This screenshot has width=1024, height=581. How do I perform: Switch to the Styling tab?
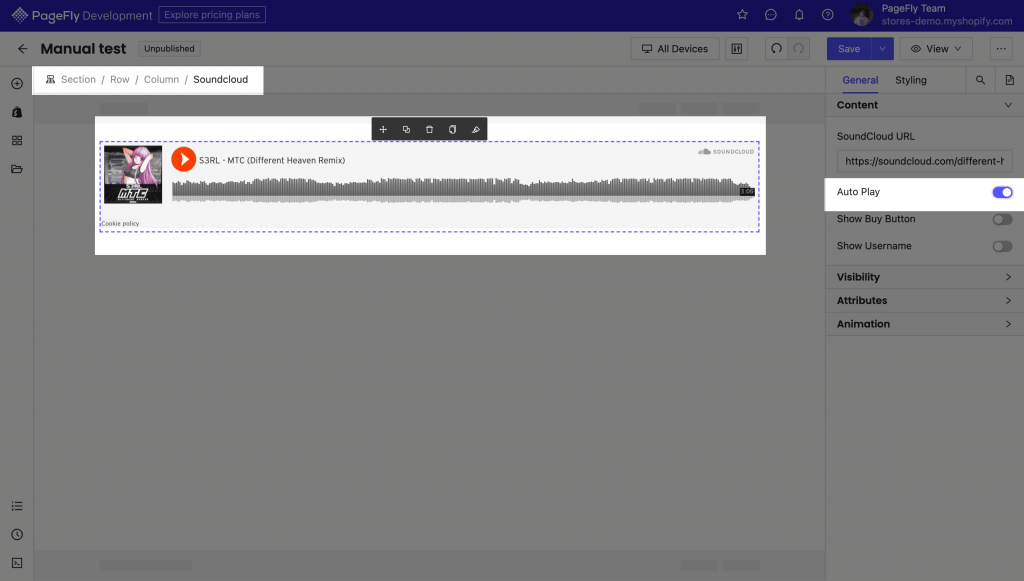point(910,80)
